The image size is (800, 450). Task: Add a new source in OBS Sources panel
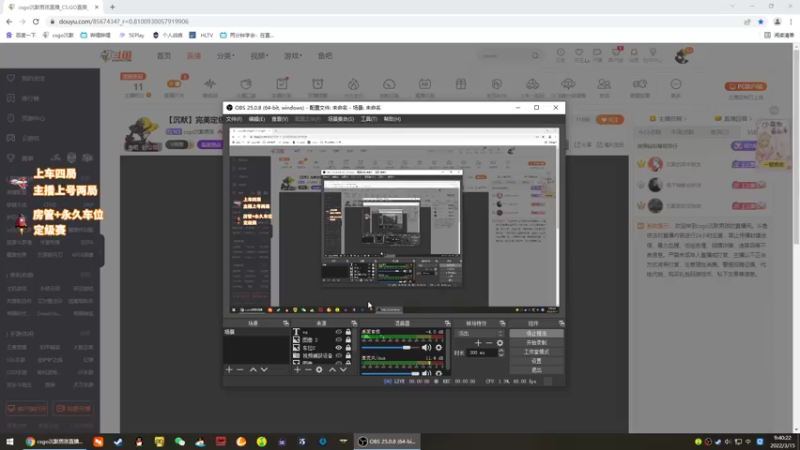[297, 369]
